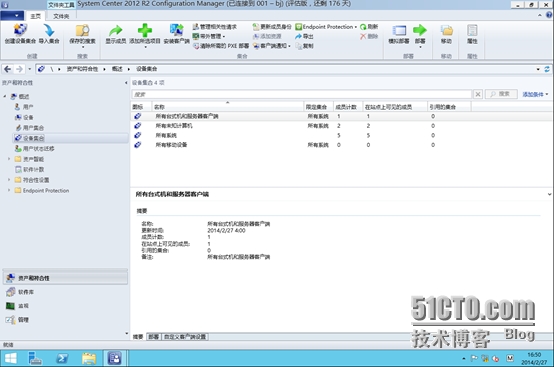Image resolution: width=554 pixels, height=367 pixels.
Task: Open File Explorer from the taskbar
Action: click(x=89, y=359)
